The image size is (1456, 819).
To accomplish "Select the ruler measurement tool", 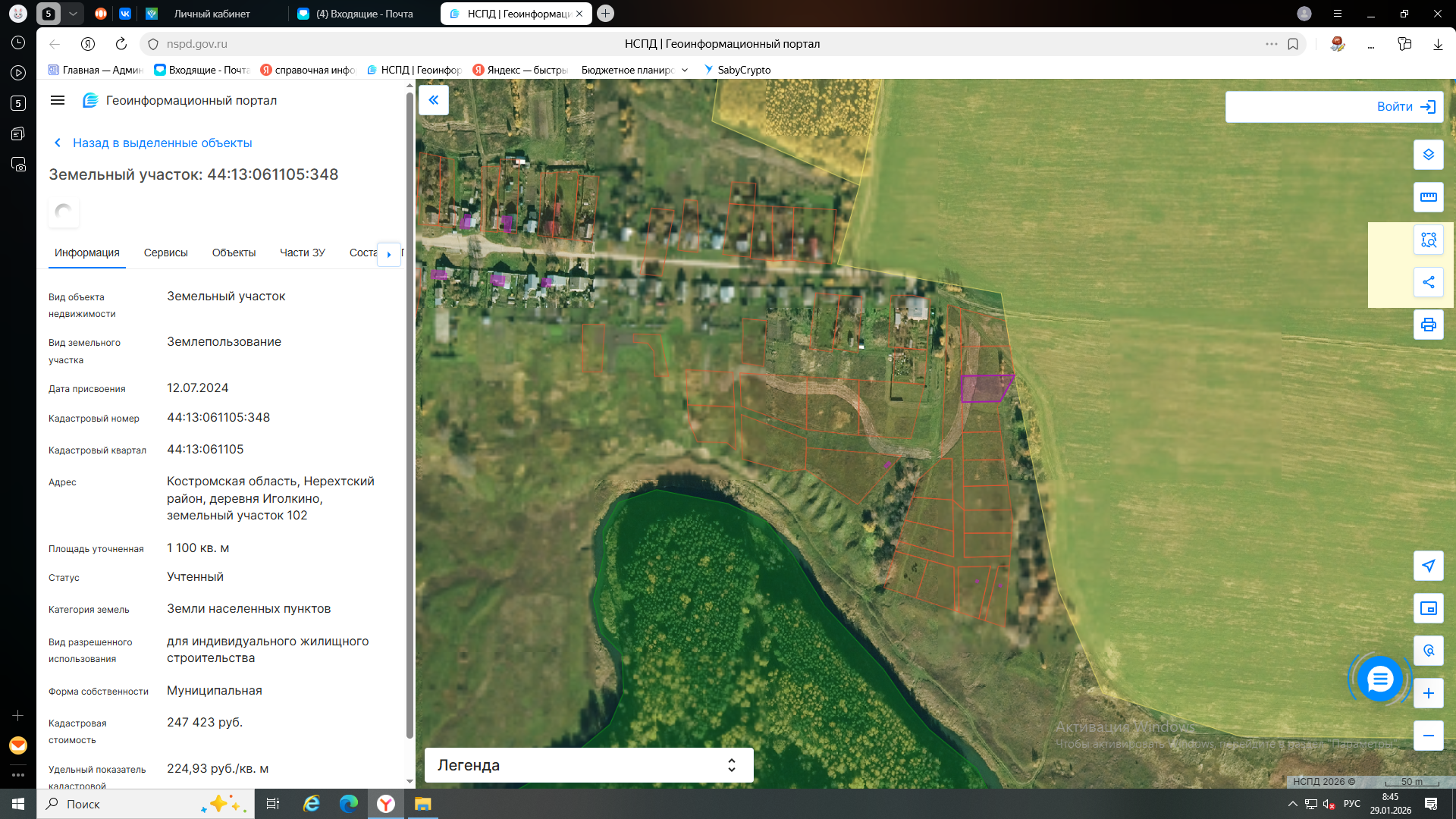I will coord(1428,197).
